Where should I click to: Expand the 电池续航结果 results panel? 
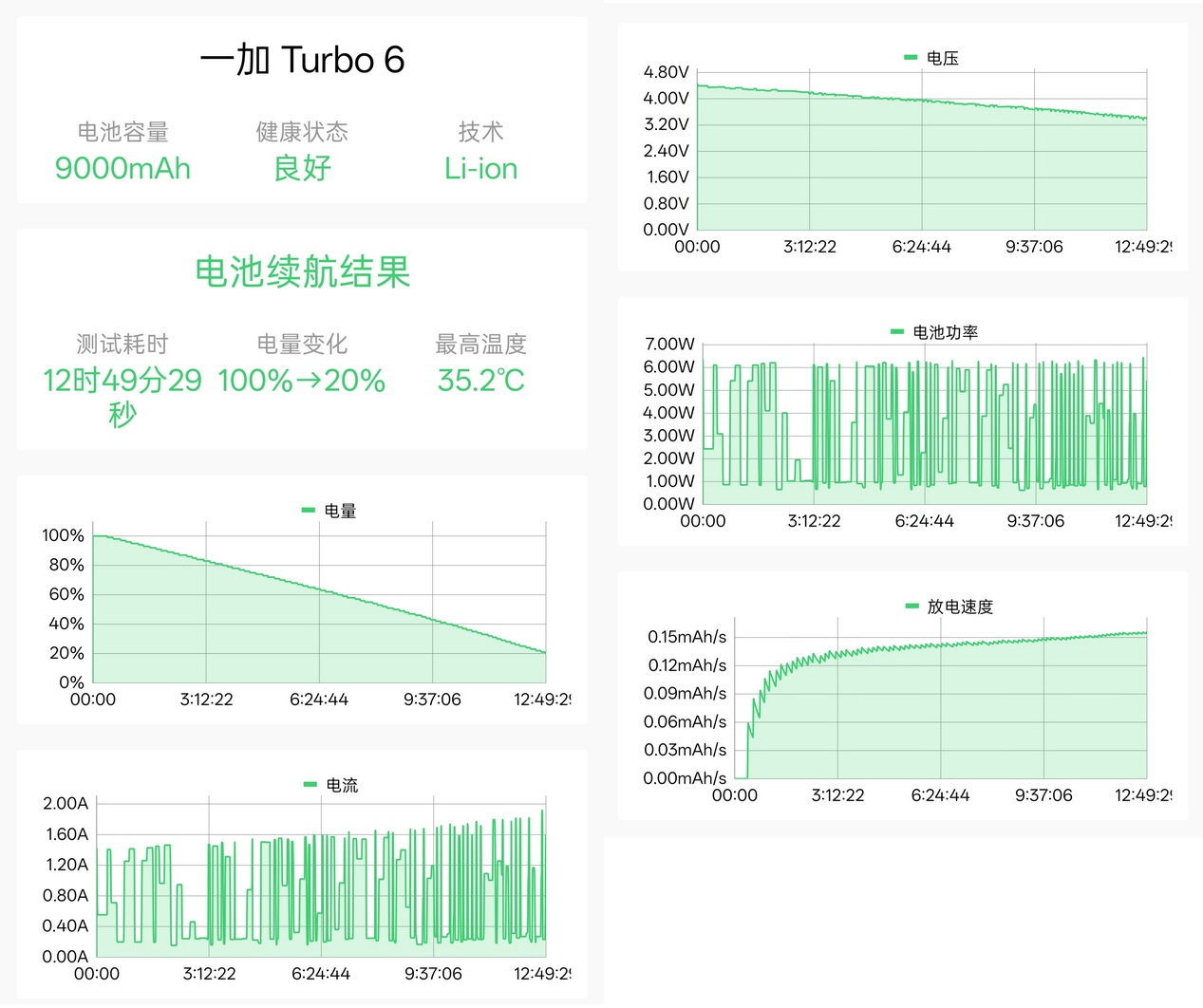302,272
